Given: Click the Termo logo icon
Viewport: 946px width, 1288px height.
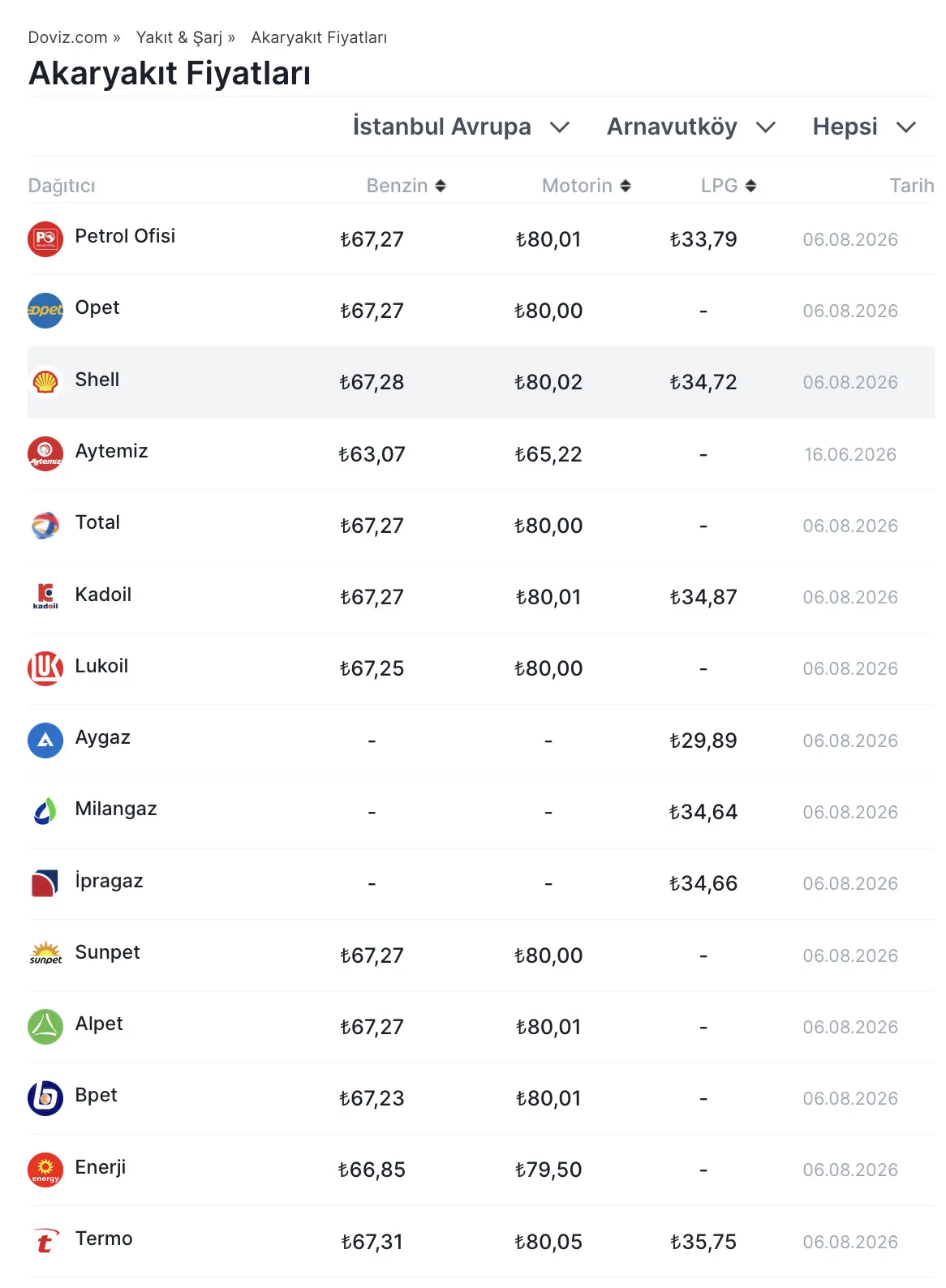Looking at the screenshot, I should 45,1242.
